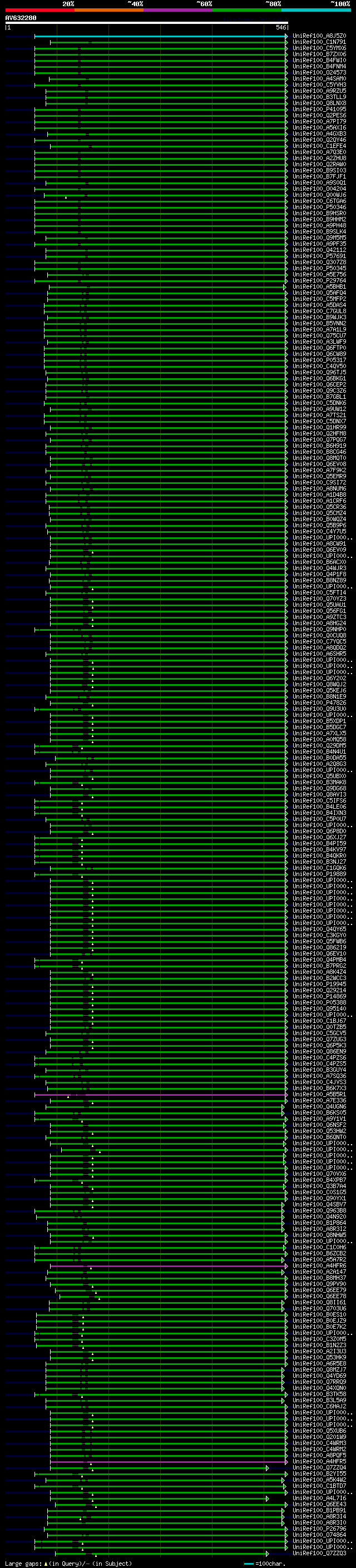This screenshot has width=356, height=1568.
Task: Click hit label UniRef100_C7GUL8
Action: [x=319, y=311]
